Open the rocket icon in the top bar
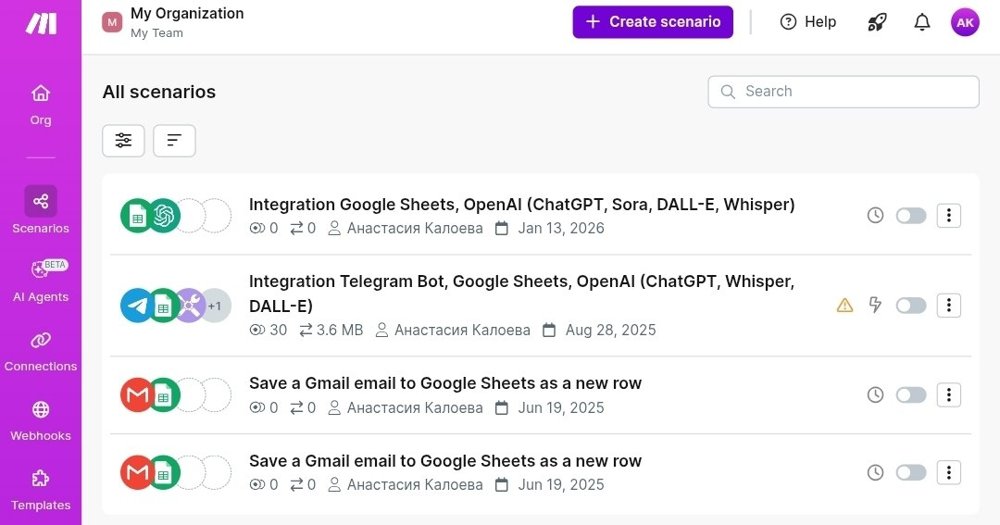This screenshot has height=525, width=1000. [877, 22]
